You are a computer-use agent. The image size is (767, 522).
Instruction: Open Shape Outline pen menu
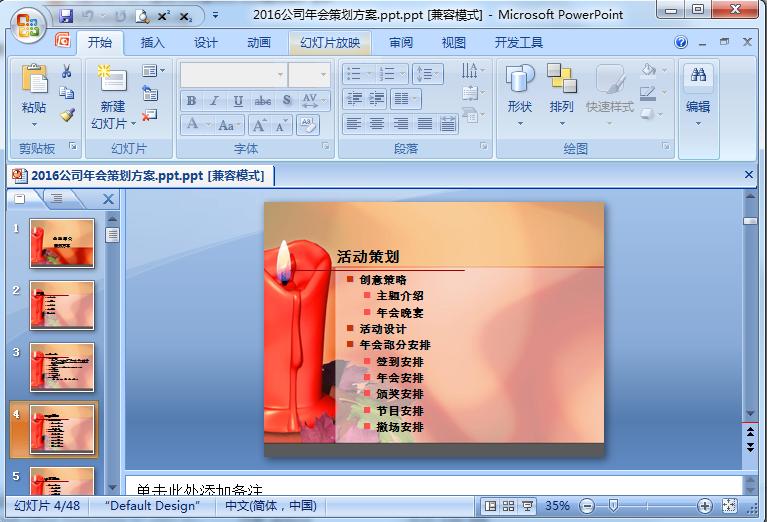654,92
